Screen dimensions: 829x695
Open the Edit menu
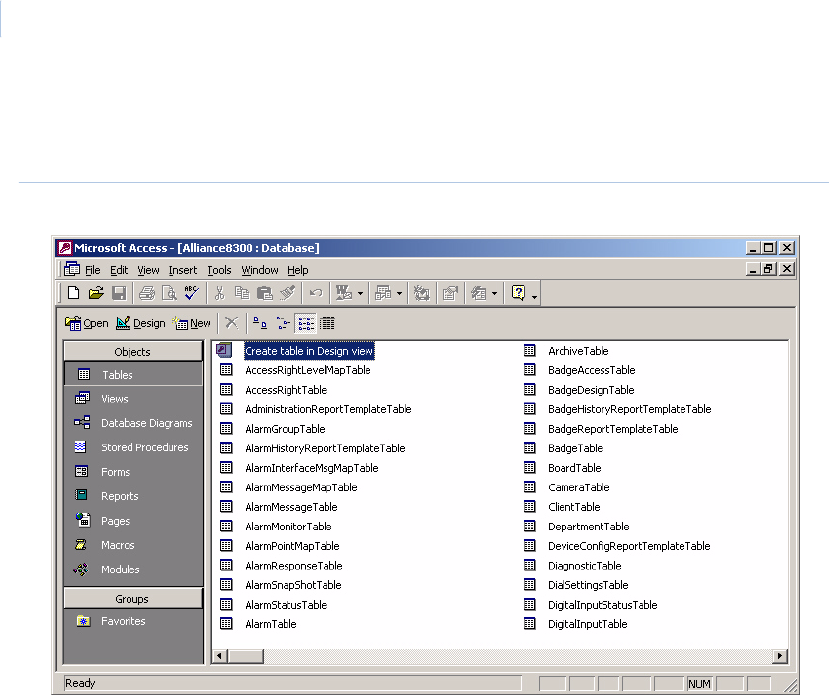pos(119,270)
